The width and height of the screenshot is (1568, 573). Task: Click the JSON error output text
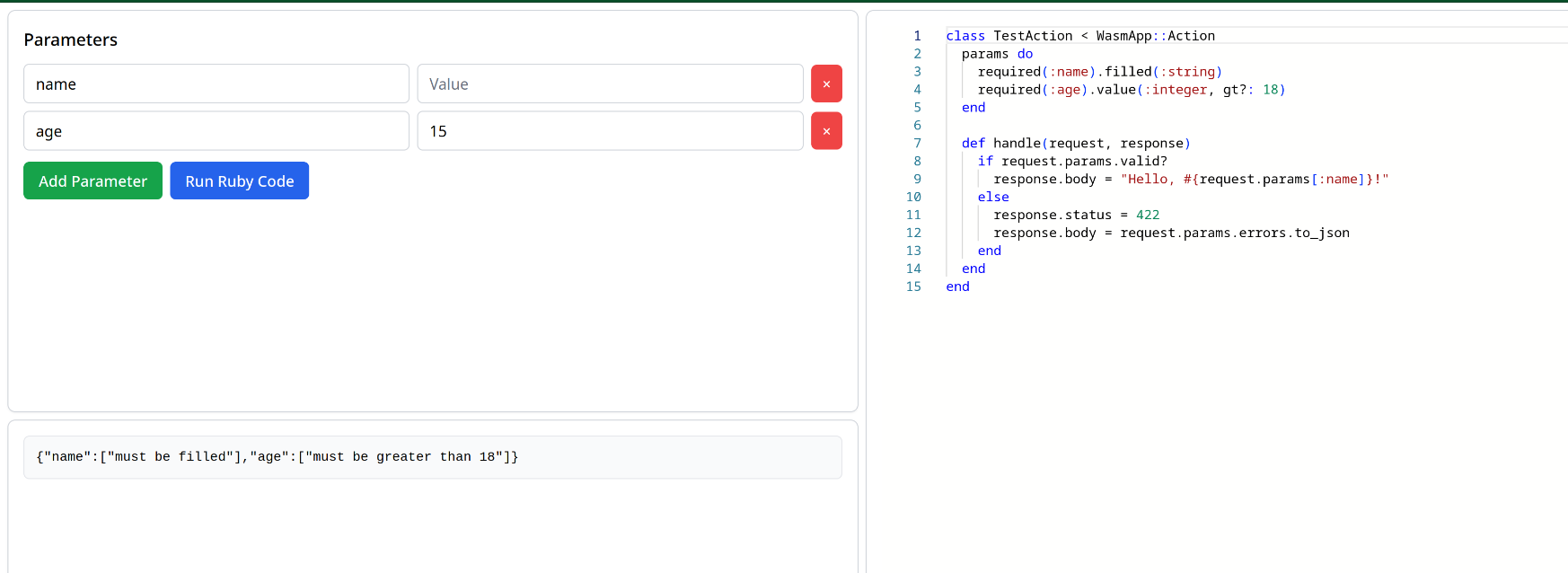pos(277,457)
